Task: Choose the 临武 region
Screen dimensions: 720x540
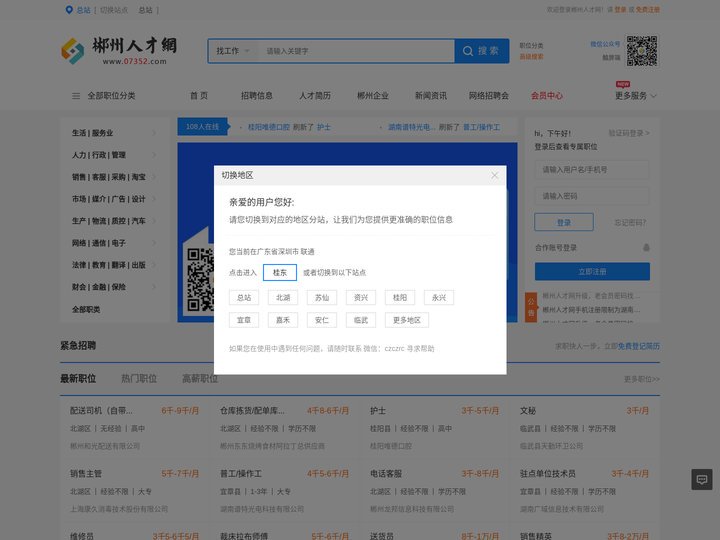Action: (361, 320)
